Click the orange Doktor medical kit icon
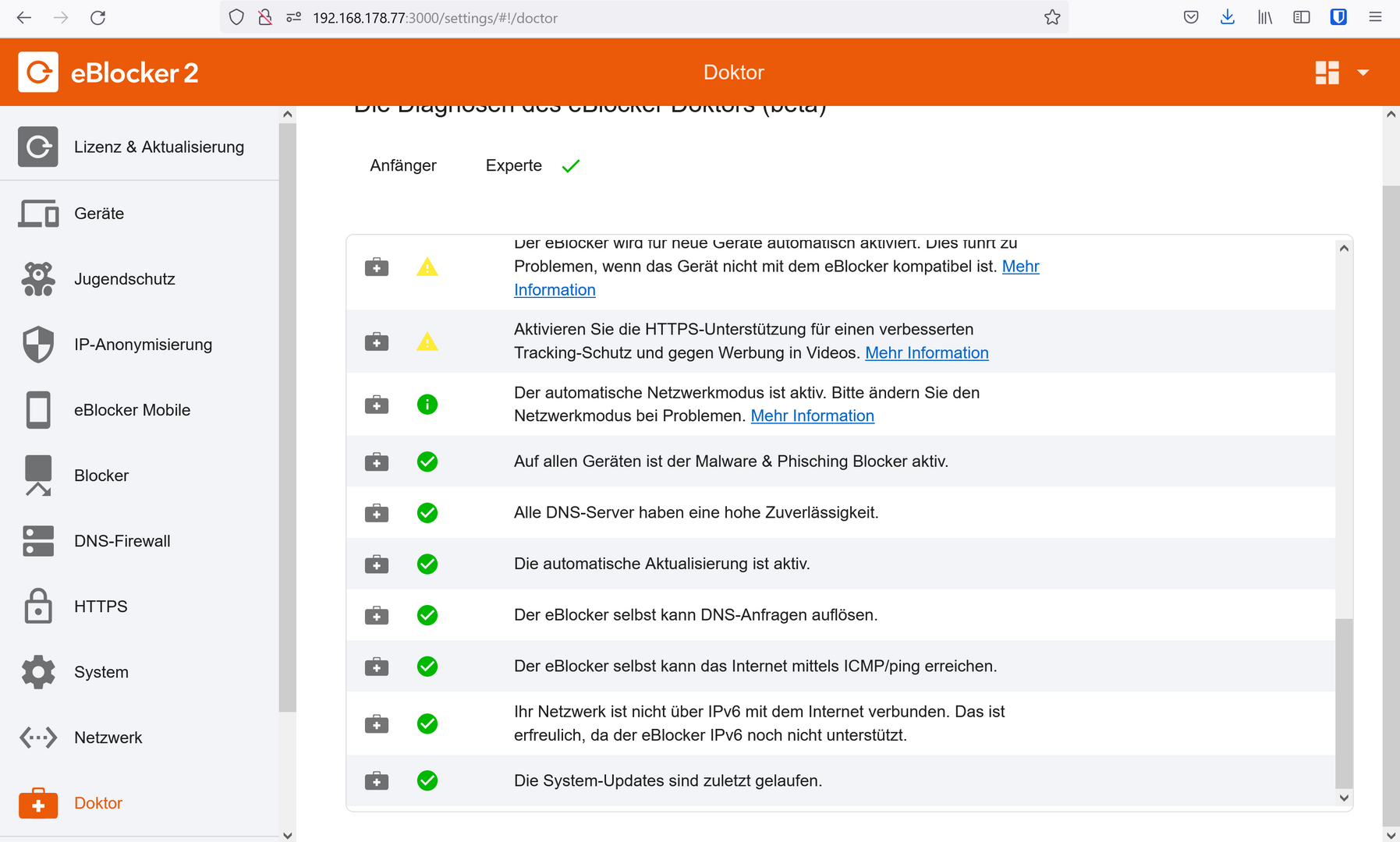The image size is (1400, 842). pyautogui.click(x=38, y=803)
